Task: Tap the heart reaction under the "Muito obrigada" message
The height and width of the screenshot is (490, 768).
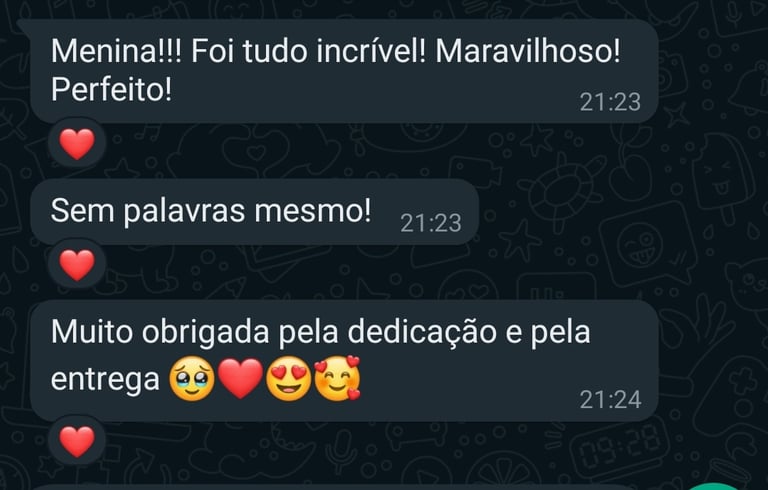Action: coord(77,441)
